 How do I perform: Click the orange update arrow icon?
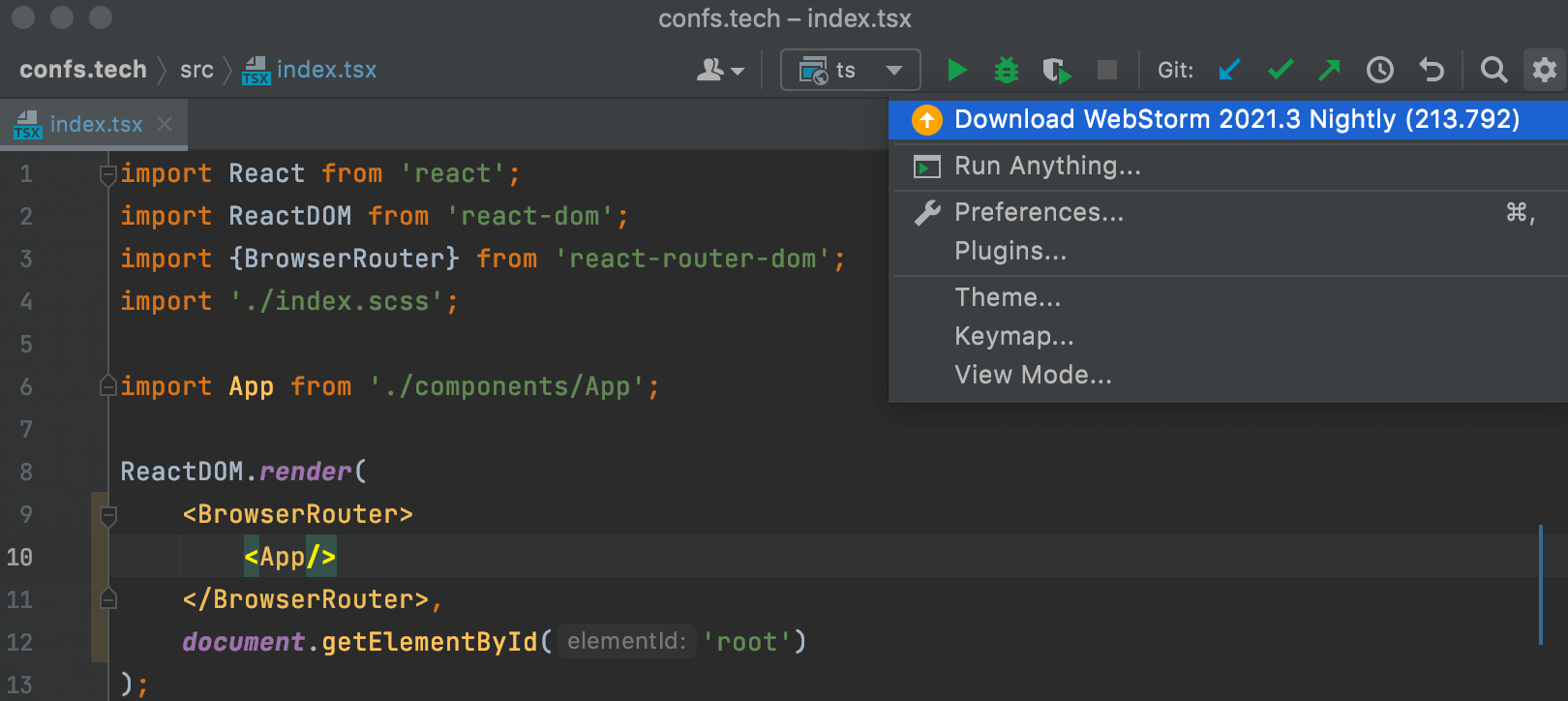click(927, 119)
